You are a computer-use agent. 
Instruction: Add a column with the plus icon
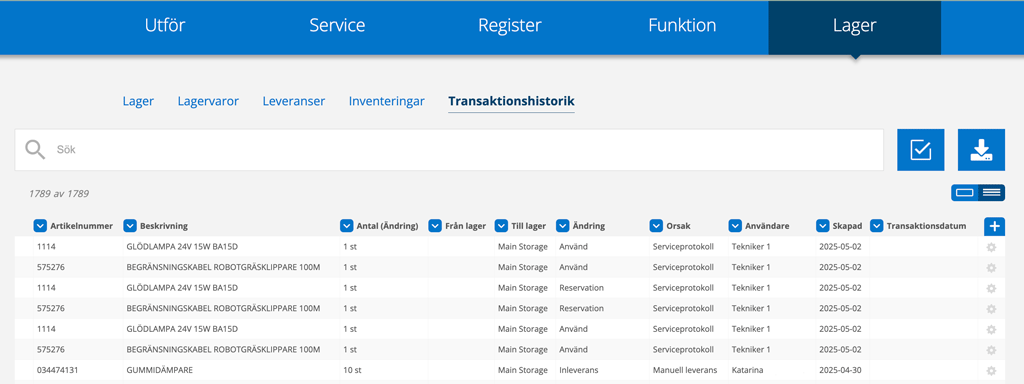tap(995, 226)
